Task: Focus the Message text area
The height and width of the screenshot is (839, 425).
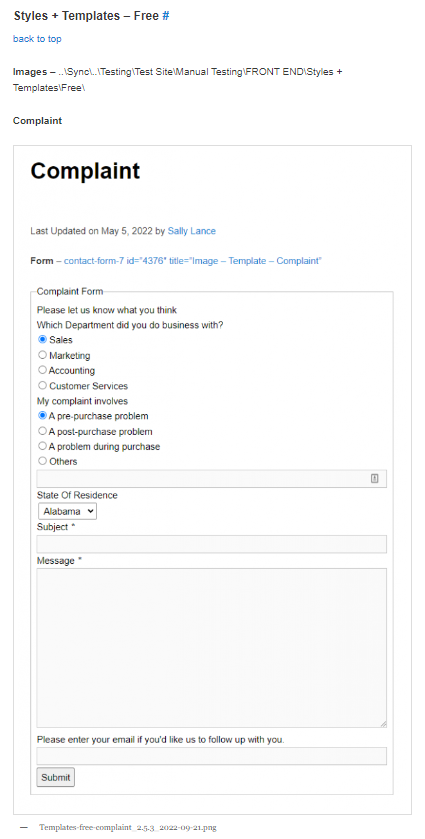Action: tap(211, 648)
